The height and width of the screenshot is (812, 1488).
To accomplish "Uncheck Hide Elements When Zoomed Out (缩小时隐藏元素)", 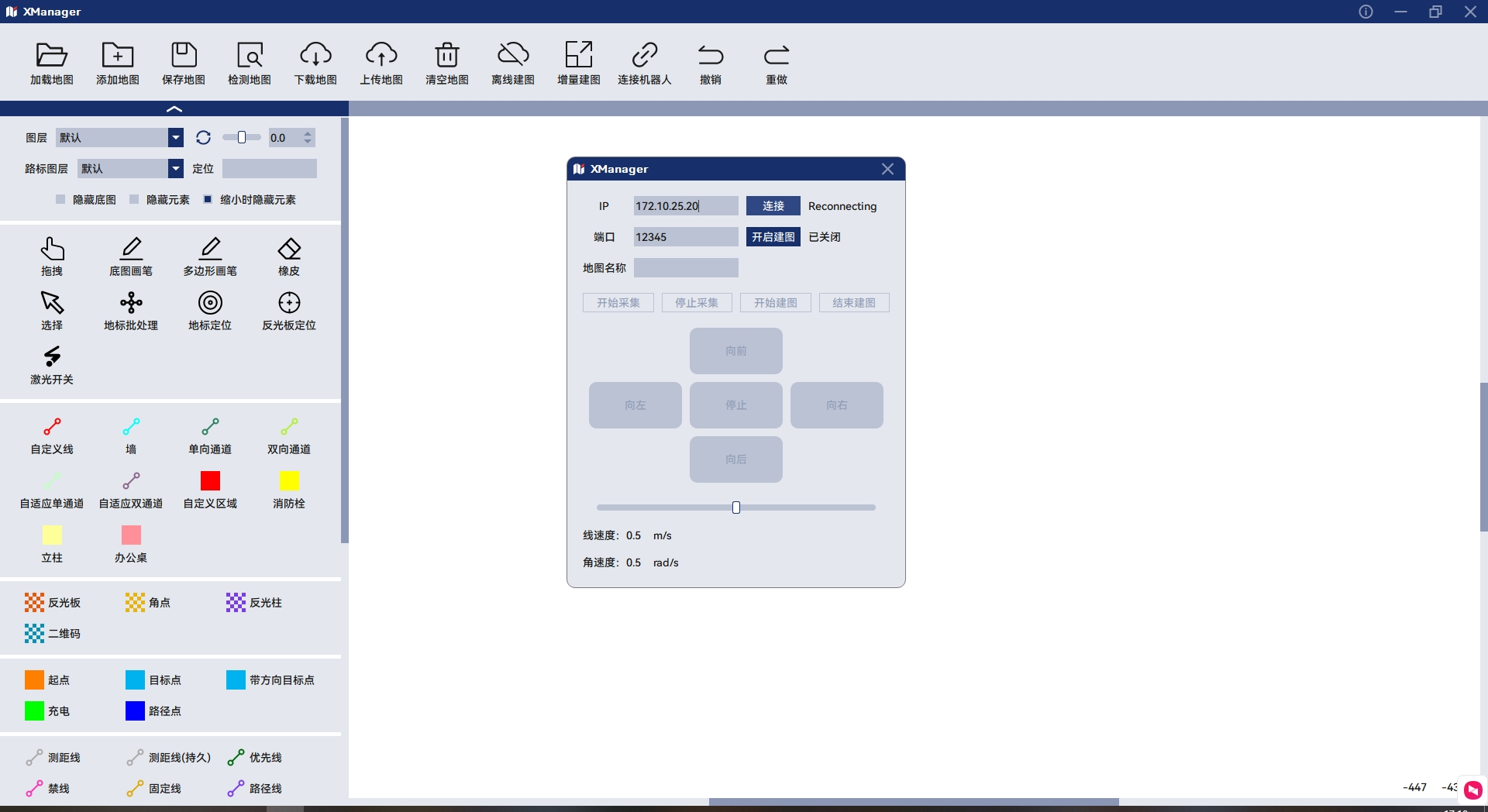I will [208, 200].
